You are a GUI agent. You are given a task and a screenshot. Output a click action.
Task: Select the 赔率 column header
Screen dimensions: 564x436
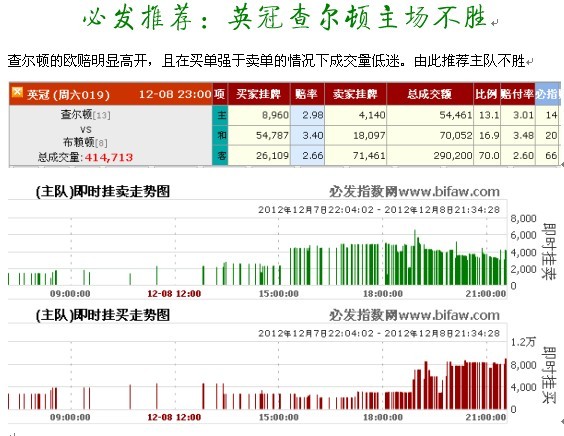coord(307,94)
